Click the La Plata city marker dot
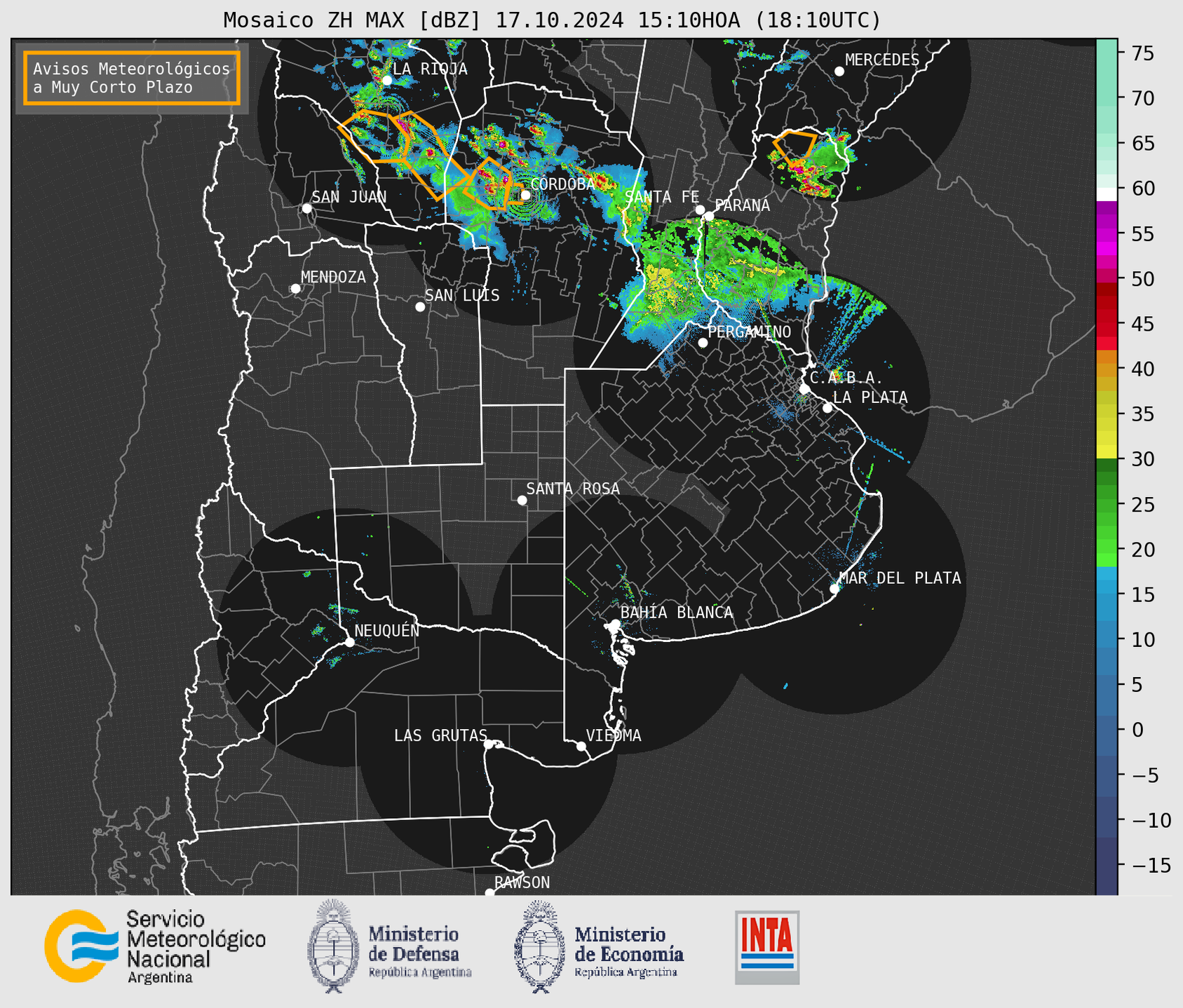Image resolution: width=1183 pixels, height=1008 pixels. tap(827, 408)
